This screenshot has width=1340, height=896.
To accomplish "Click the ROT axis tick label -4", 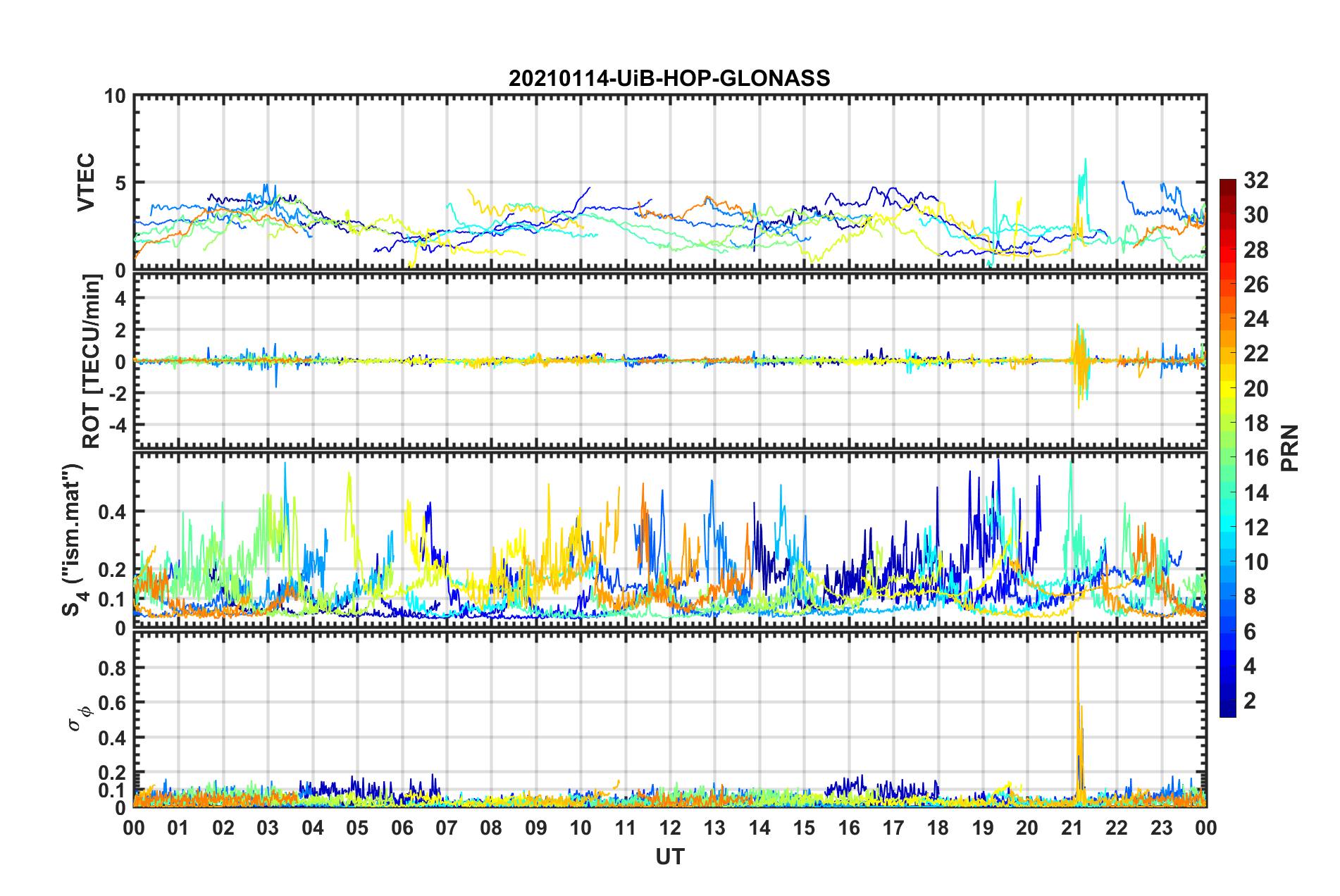I will (x=117, y=425).
